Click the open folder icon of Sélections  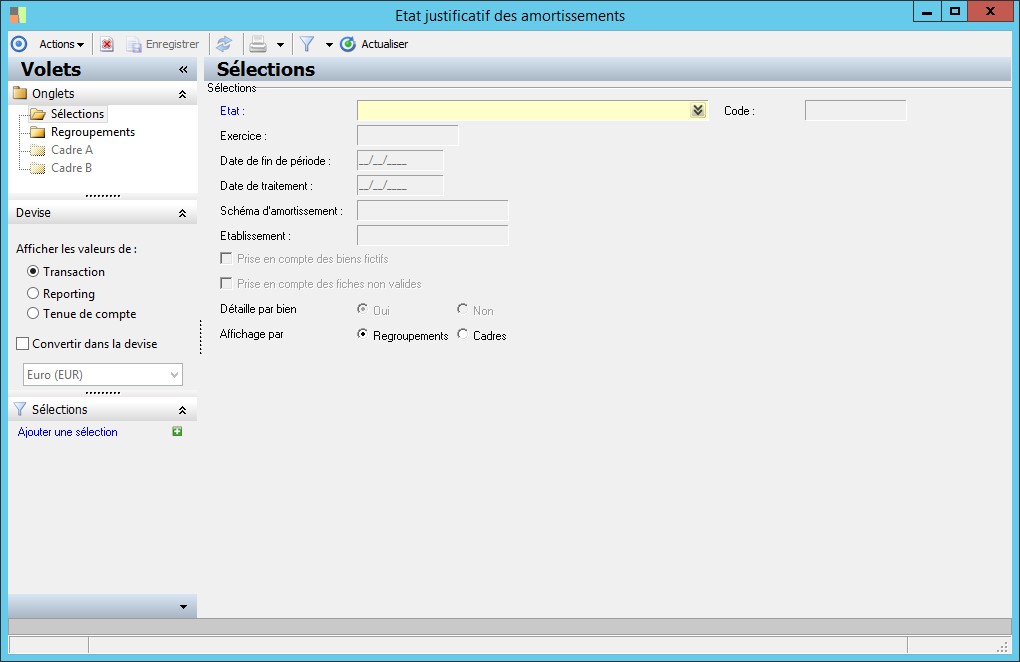[x=38, y=114]
